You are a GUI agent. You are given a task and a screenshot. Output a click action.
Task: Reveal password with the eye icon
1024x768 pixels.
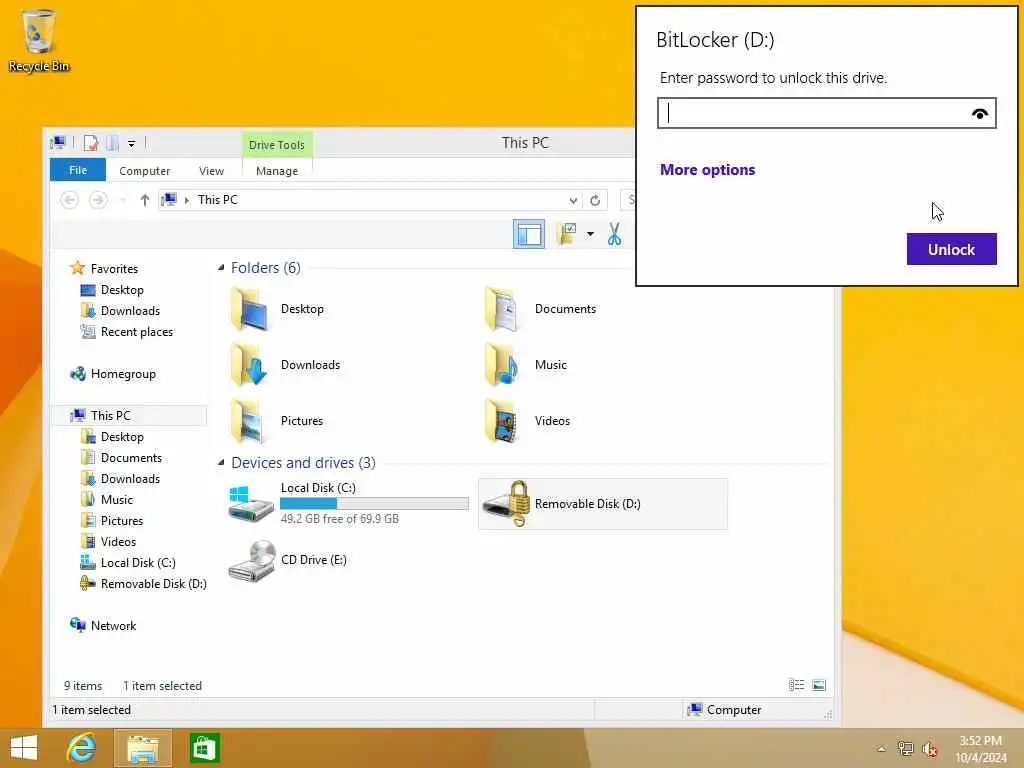(979, 114)
